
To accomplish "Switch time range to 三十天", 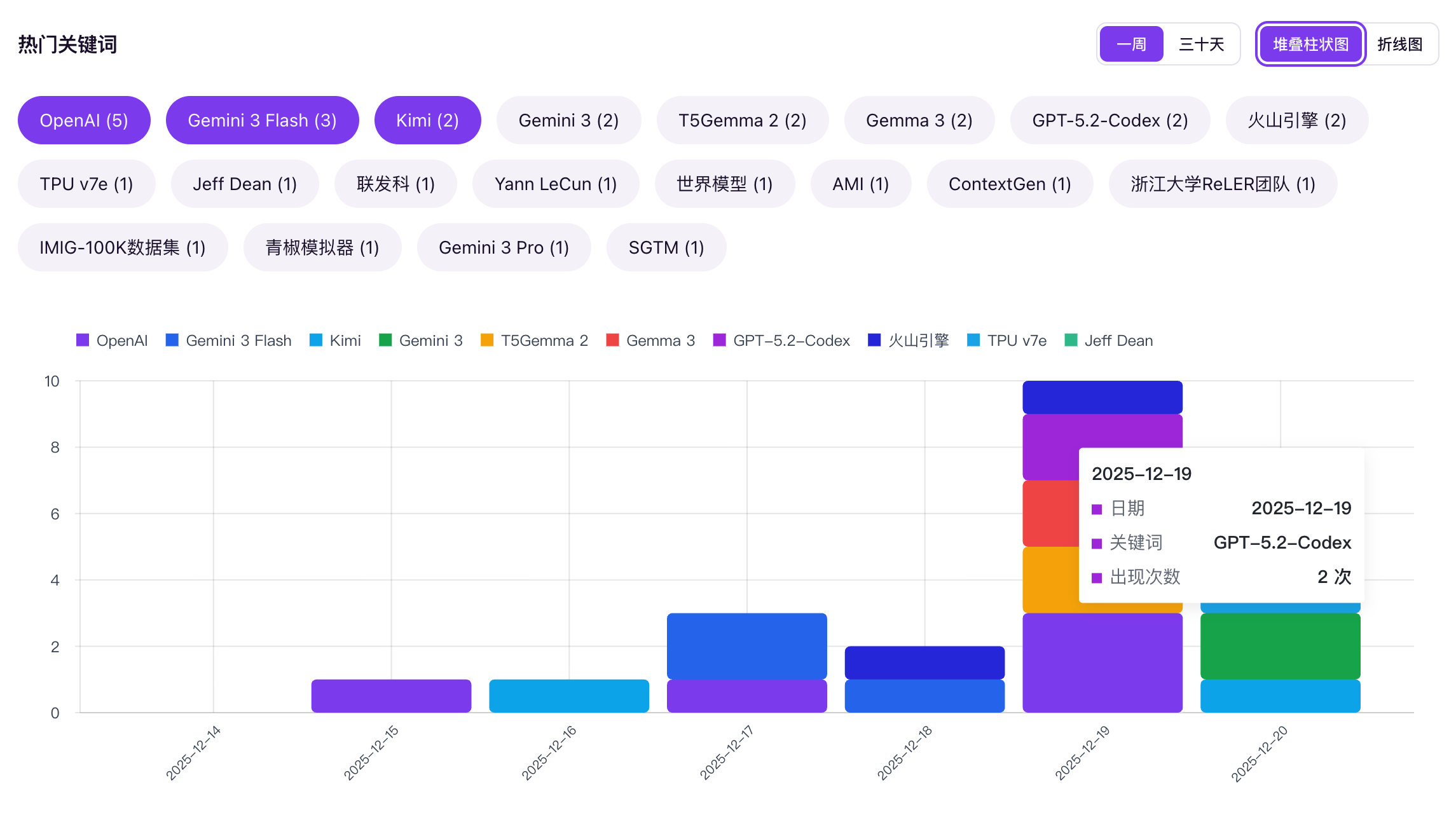I will click(1201, 45).
